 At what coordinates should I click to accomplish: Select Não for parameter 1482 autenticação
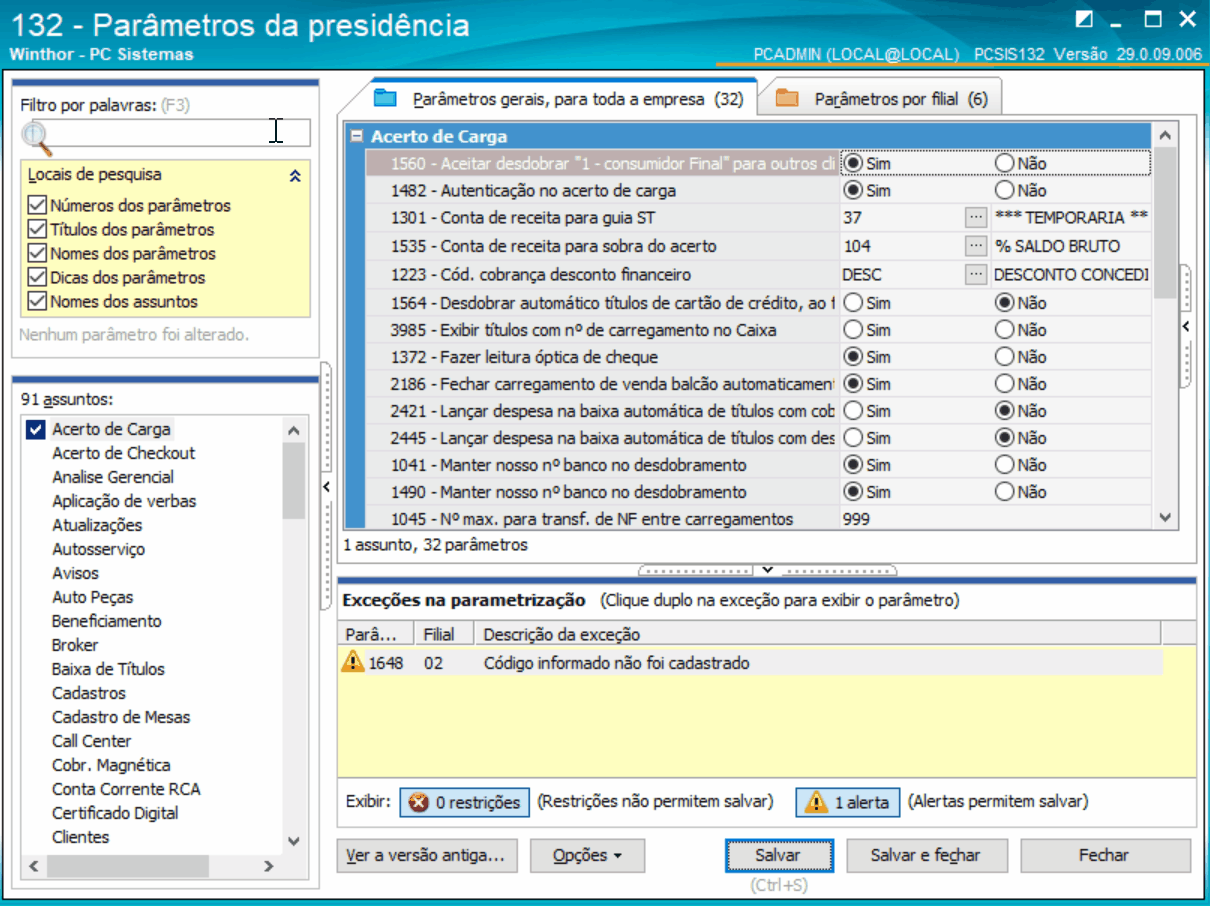point(1004,190)
